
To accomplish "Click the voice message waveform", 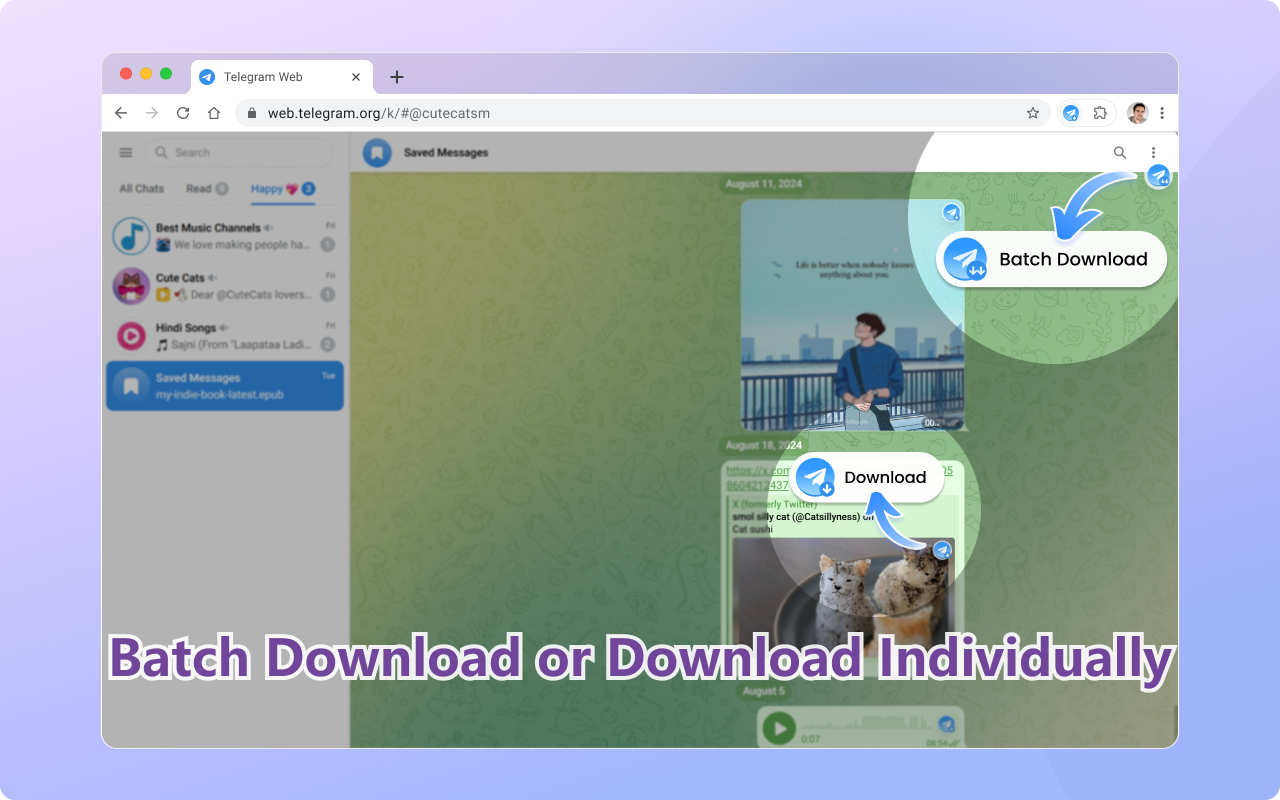I will 866,722.
